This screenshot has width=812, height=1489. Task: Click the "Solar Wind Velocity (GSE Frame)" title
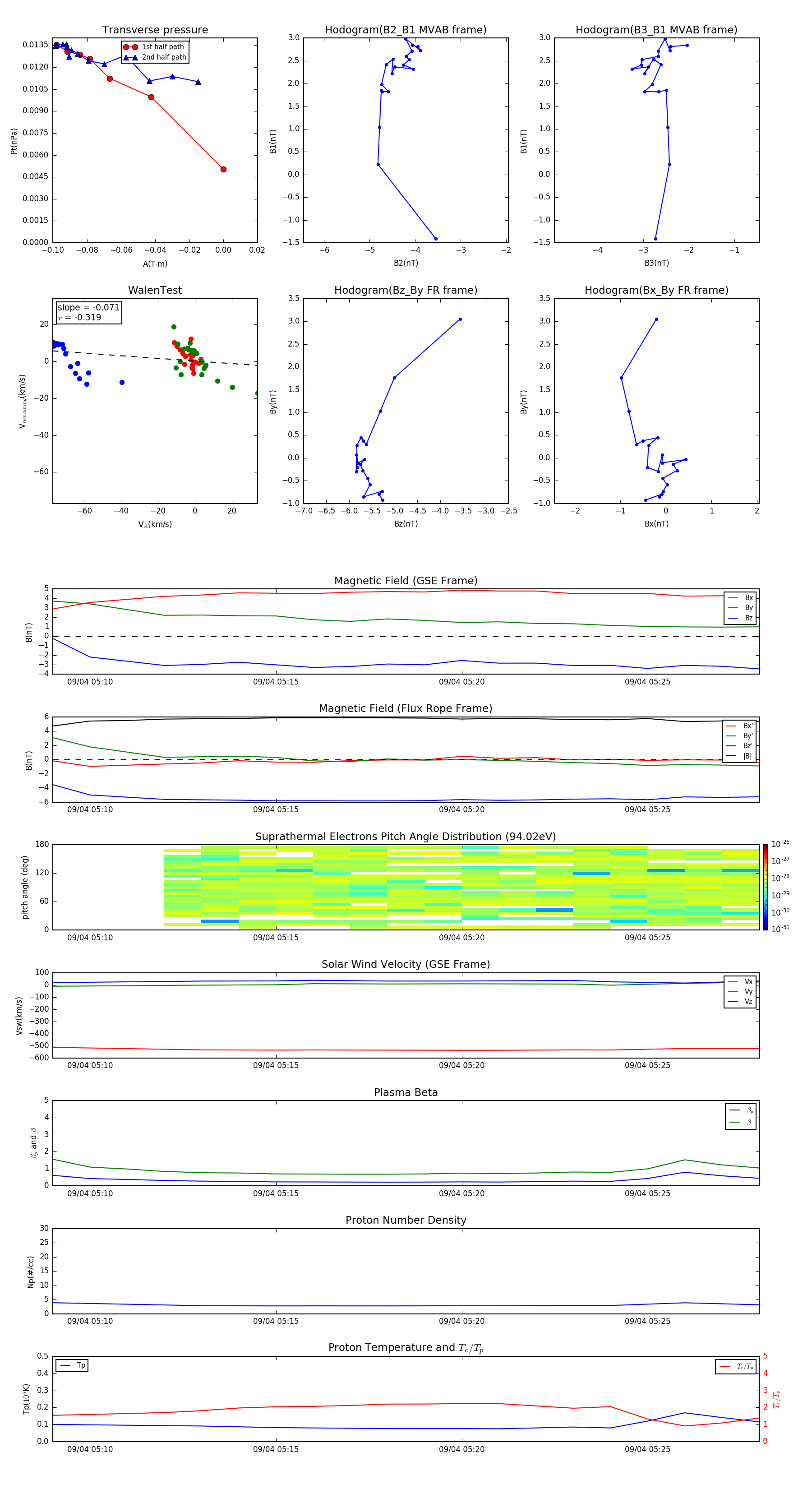click(x=406, y=964)
